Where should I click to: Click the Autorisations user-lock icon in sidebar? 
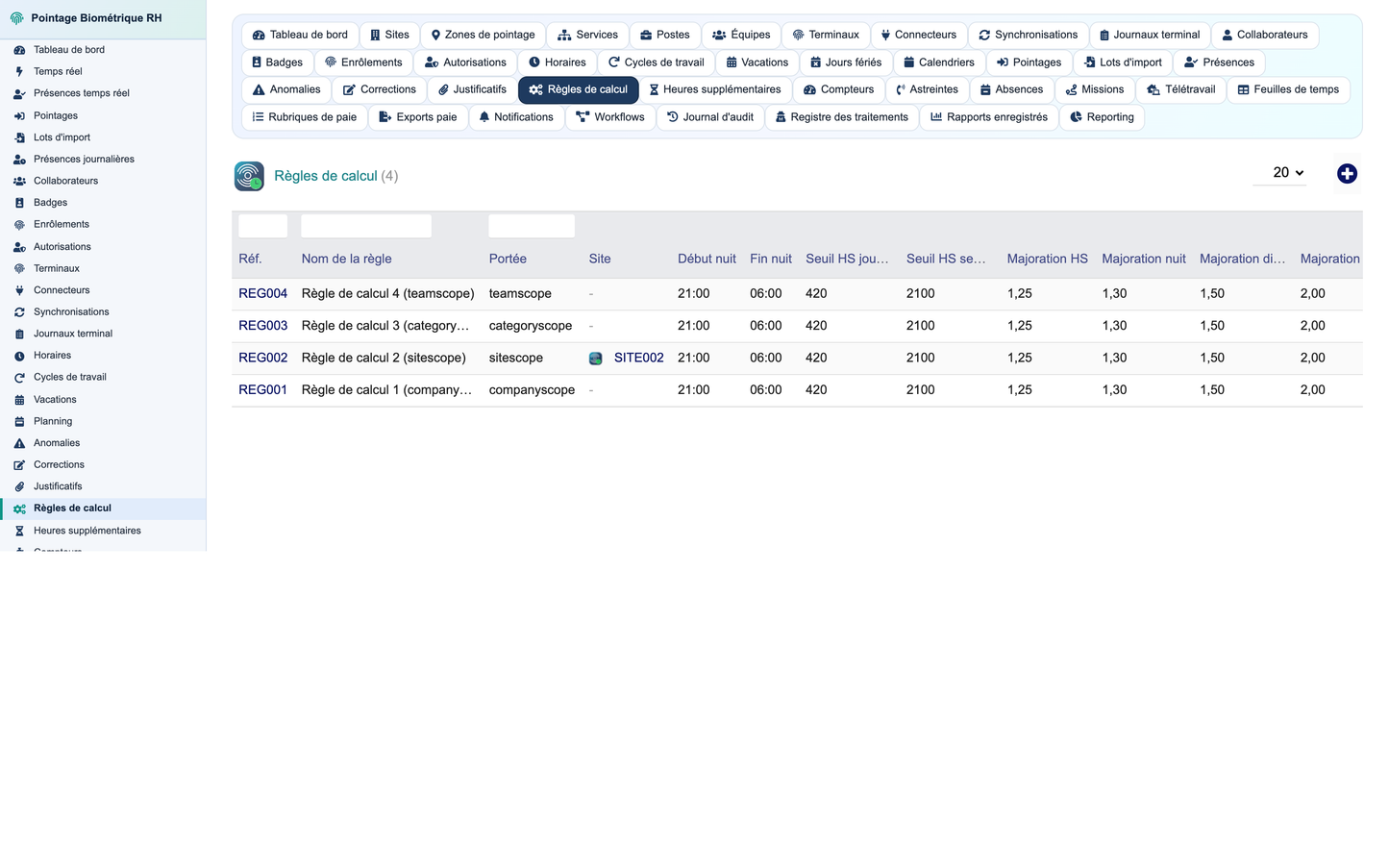click(x=19, y=247)
